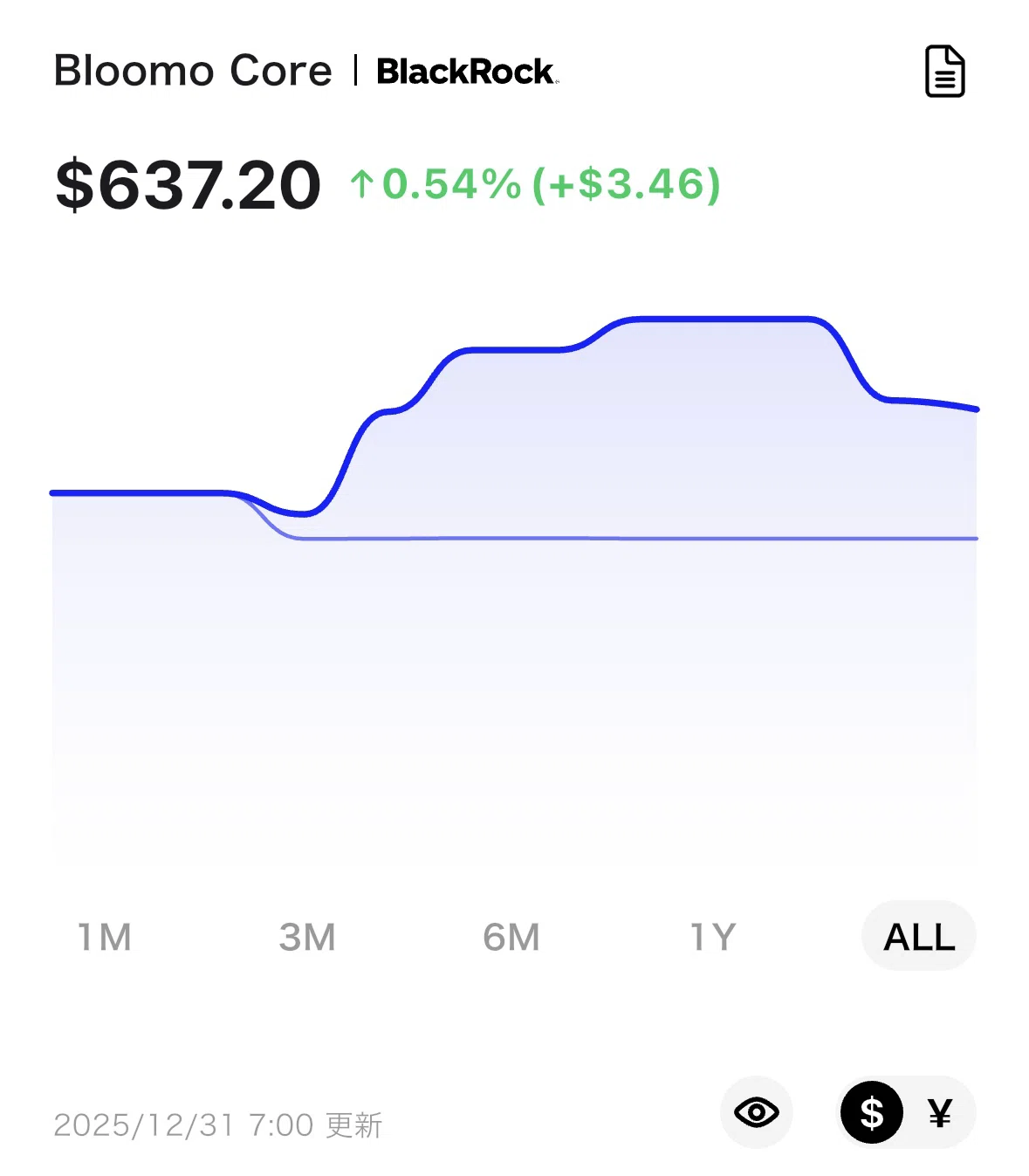This screenshot has height=1176, width=1029.
Task: Select the 6M time range
Action: tap(511, 937)
